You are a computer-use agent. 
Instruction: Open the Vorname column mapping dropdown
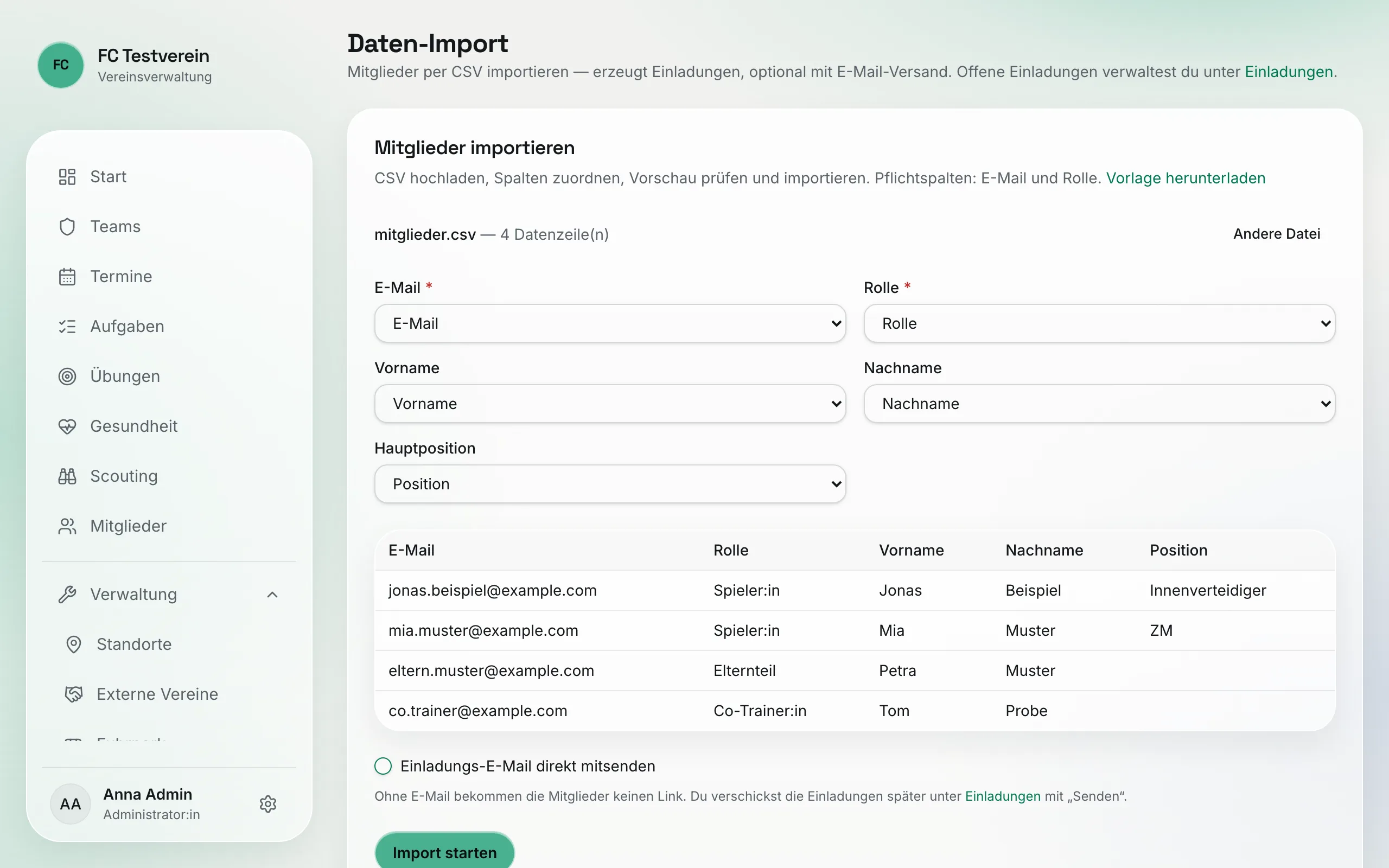point(610,404)
